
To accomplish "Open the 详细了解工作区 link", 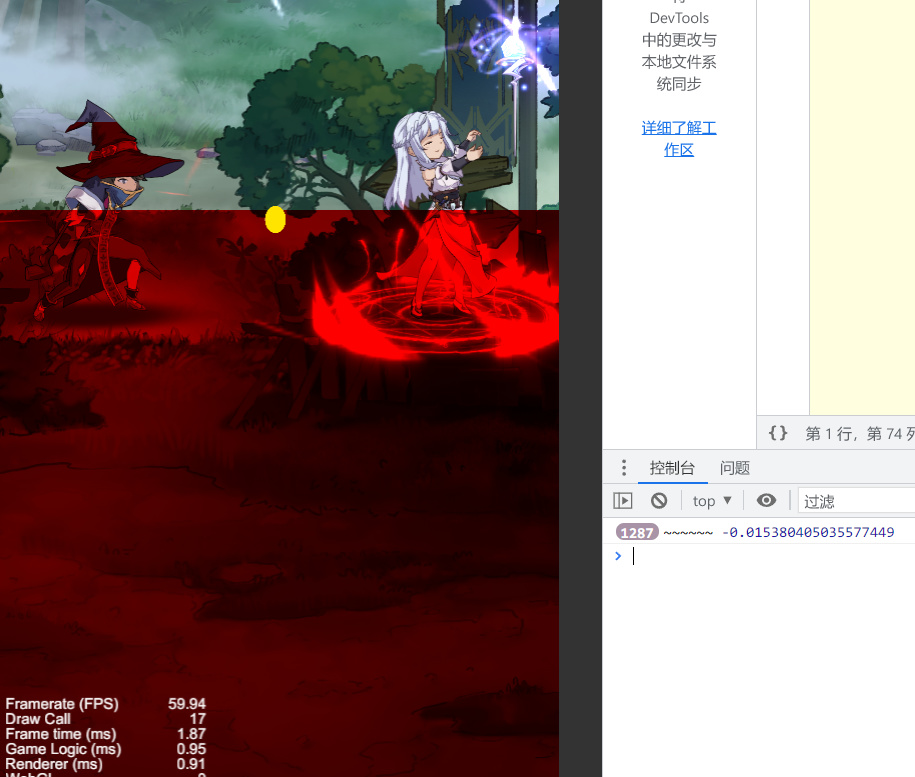I will (679, 139).
